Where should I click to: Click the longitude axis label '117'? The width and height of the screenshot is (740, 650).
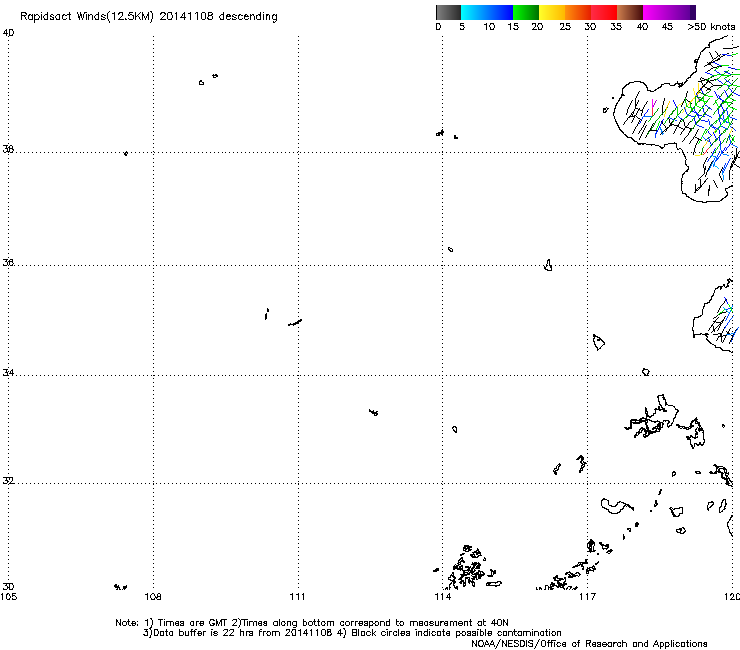point(588,597)
